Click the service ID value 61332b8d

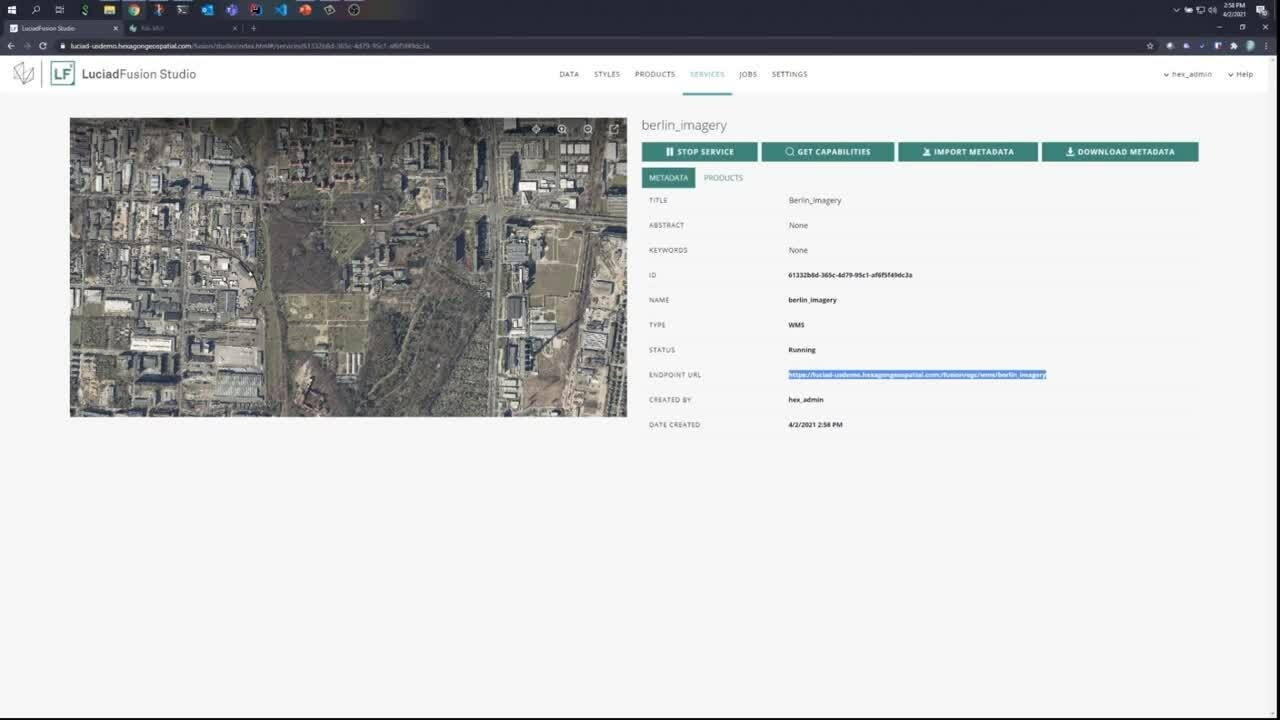(x=850, y=275)
